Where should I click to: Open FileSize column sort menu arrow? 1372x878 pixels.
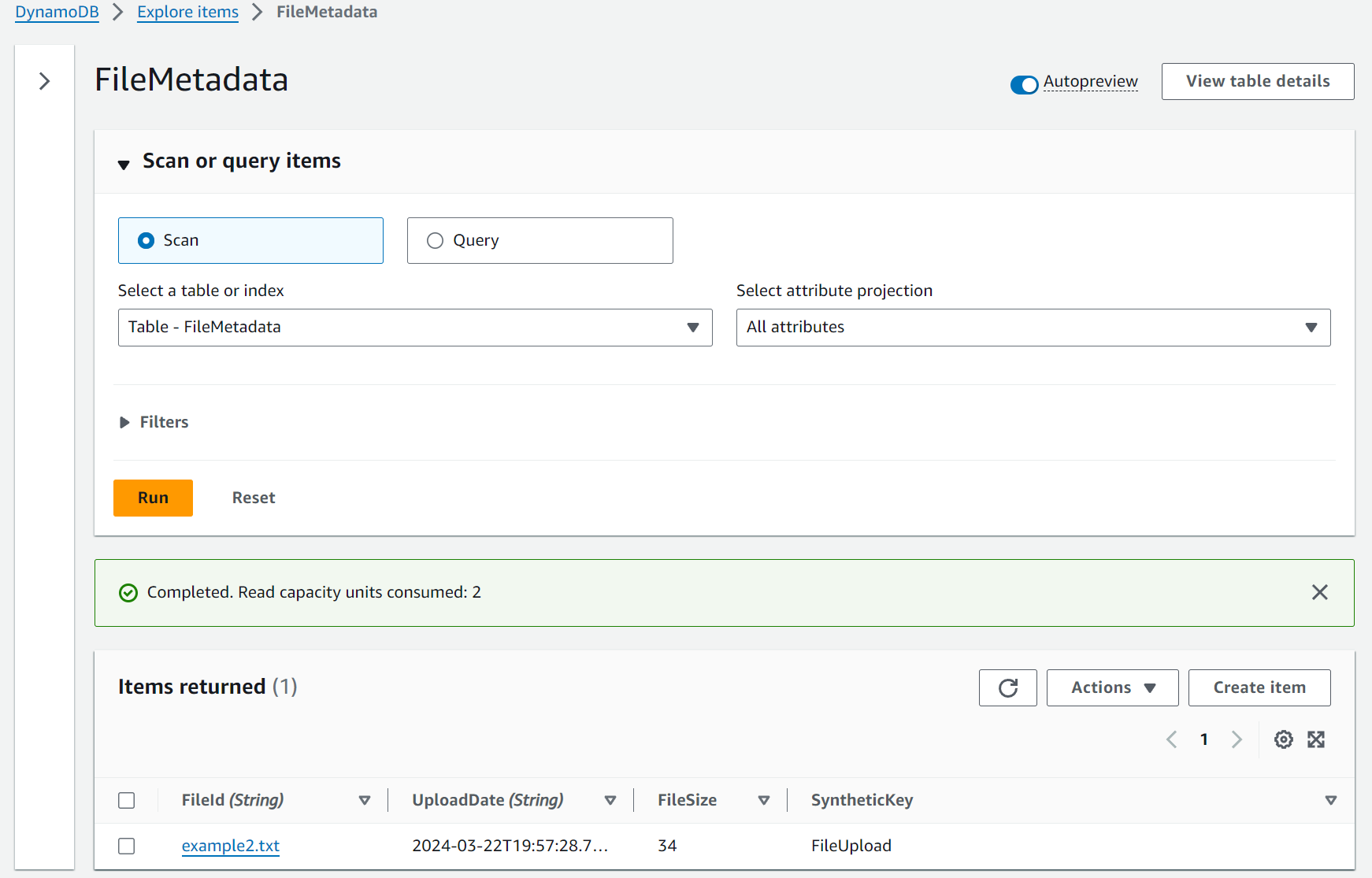[764, 800]
